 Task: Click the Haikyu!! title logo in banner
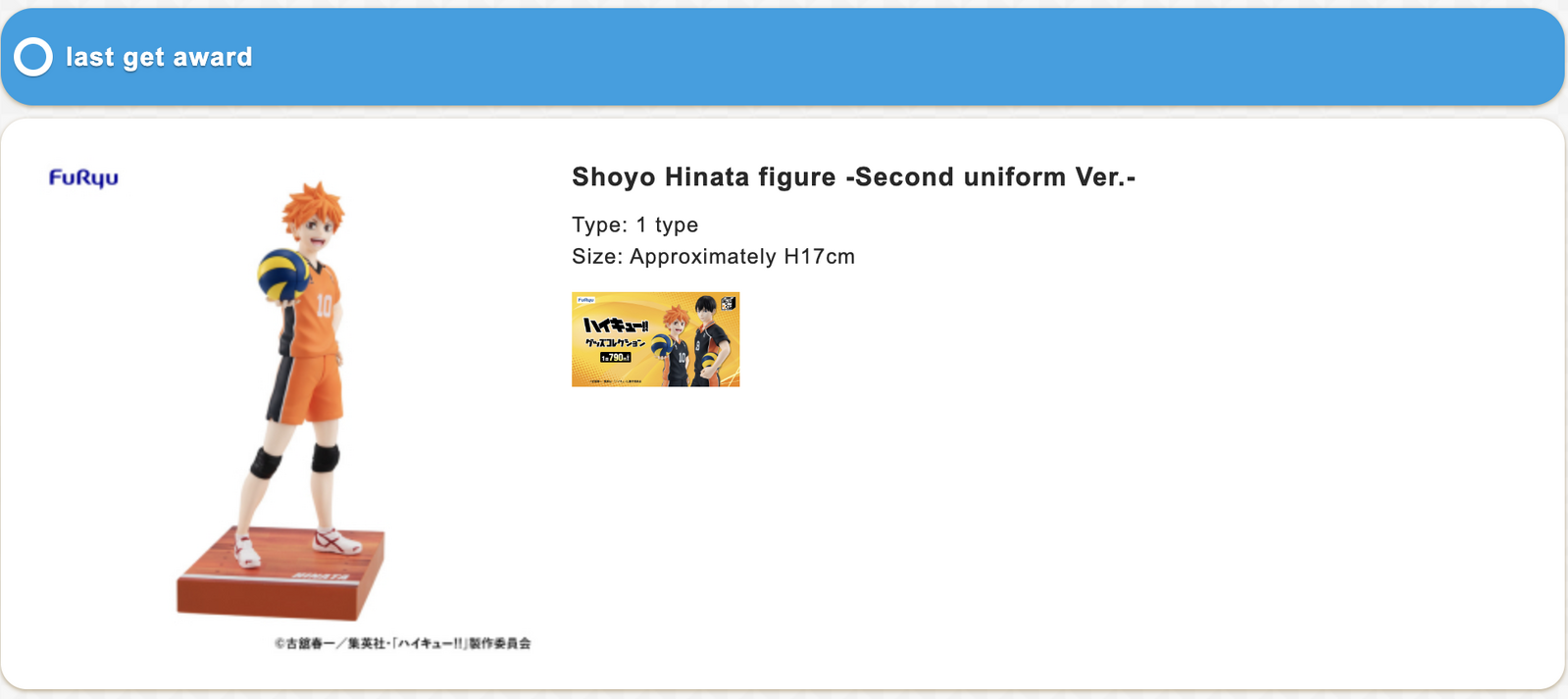[x=615, y=325]
